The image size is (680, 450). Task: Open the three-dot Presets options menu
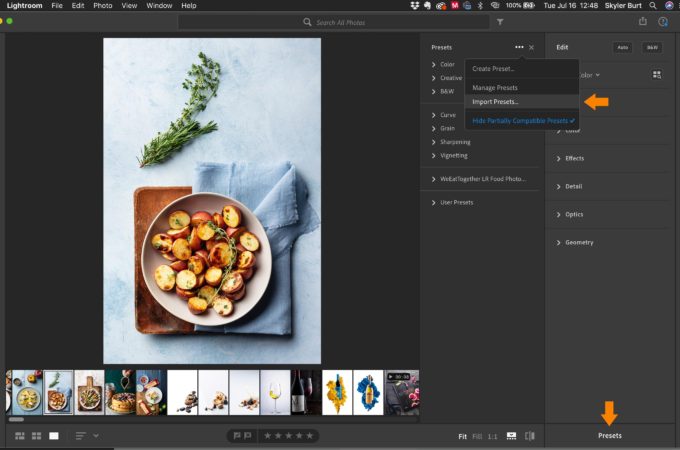519,47
